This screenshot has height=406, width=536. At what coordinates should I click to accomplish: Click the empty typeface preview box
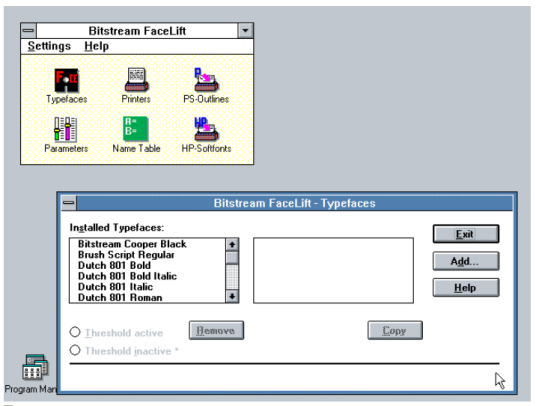(333, 270)
